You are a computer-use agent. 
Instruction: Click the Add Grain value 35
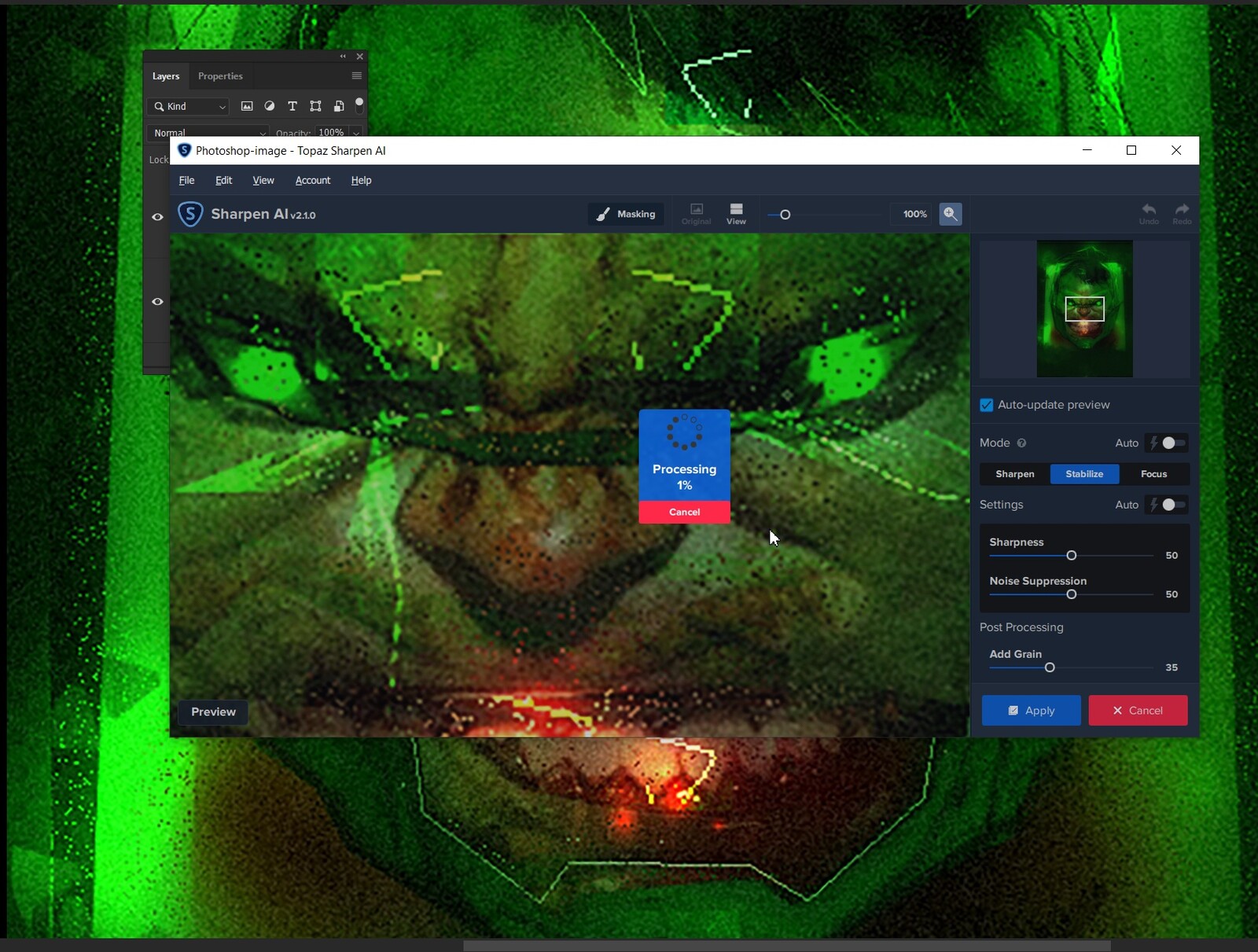[1172, 667]
